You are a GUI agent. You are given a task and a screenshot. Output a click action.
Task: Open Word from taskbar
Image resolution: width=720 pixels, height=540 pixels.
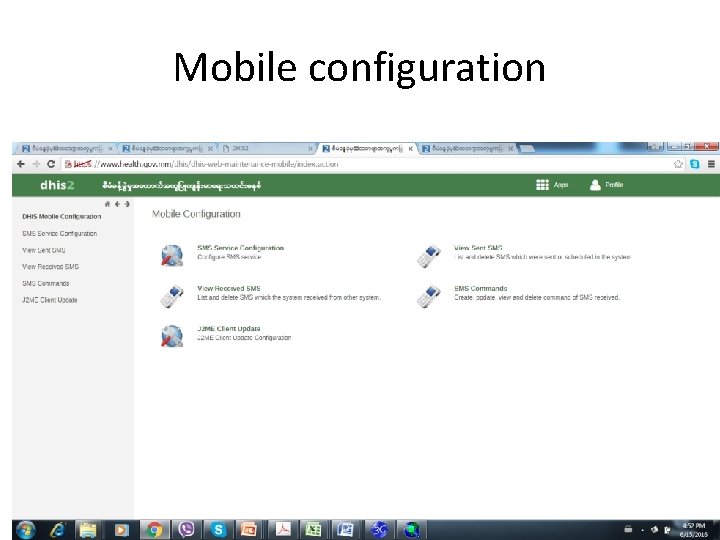pyautogui.click(x=345, y=530)
